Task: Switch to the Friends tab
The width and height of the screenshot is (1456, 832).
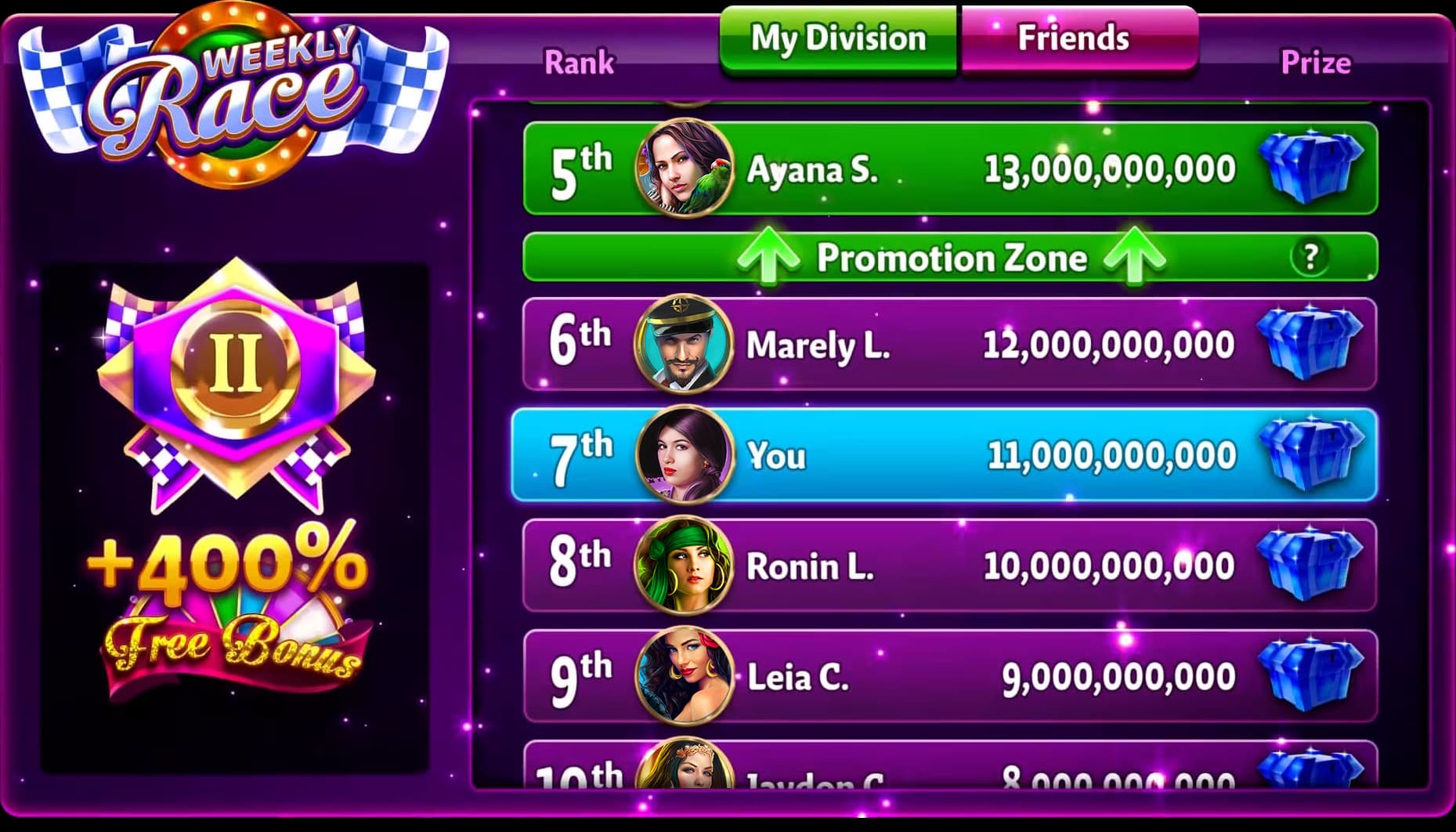Action: pos(1079,40)
